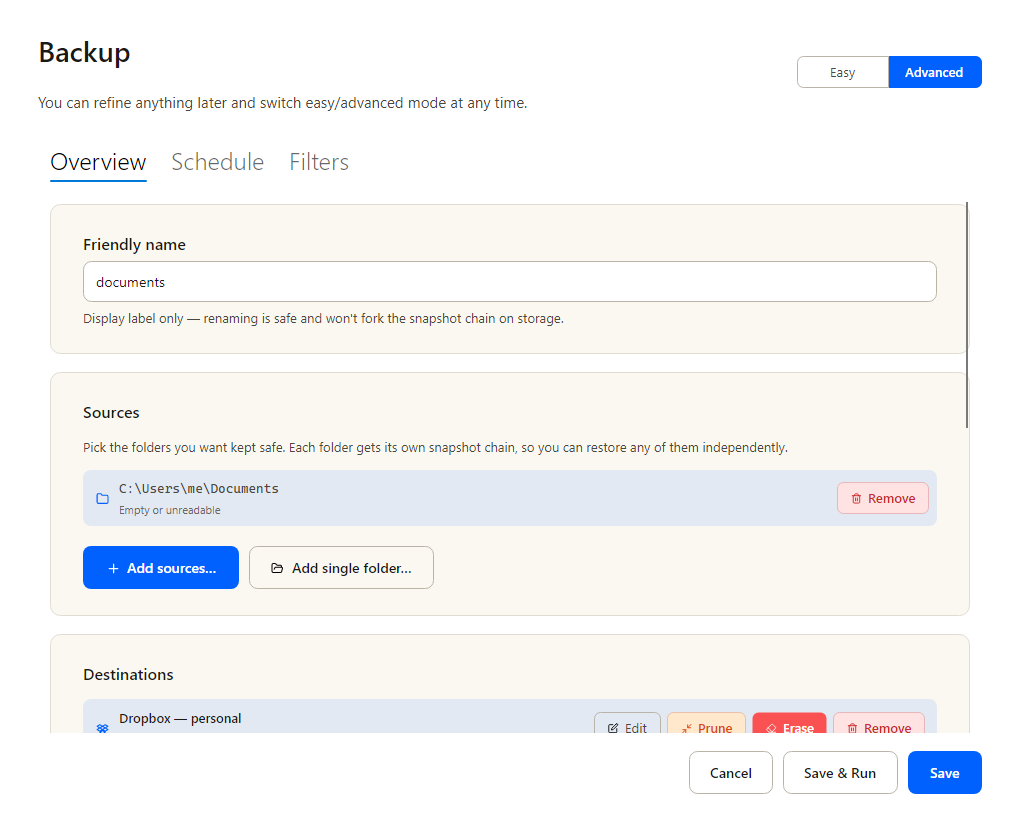The height and width of the screenshot is (820, 1020).
Task: Click the 'Empty or unreadable' status text
Action: 170,510
